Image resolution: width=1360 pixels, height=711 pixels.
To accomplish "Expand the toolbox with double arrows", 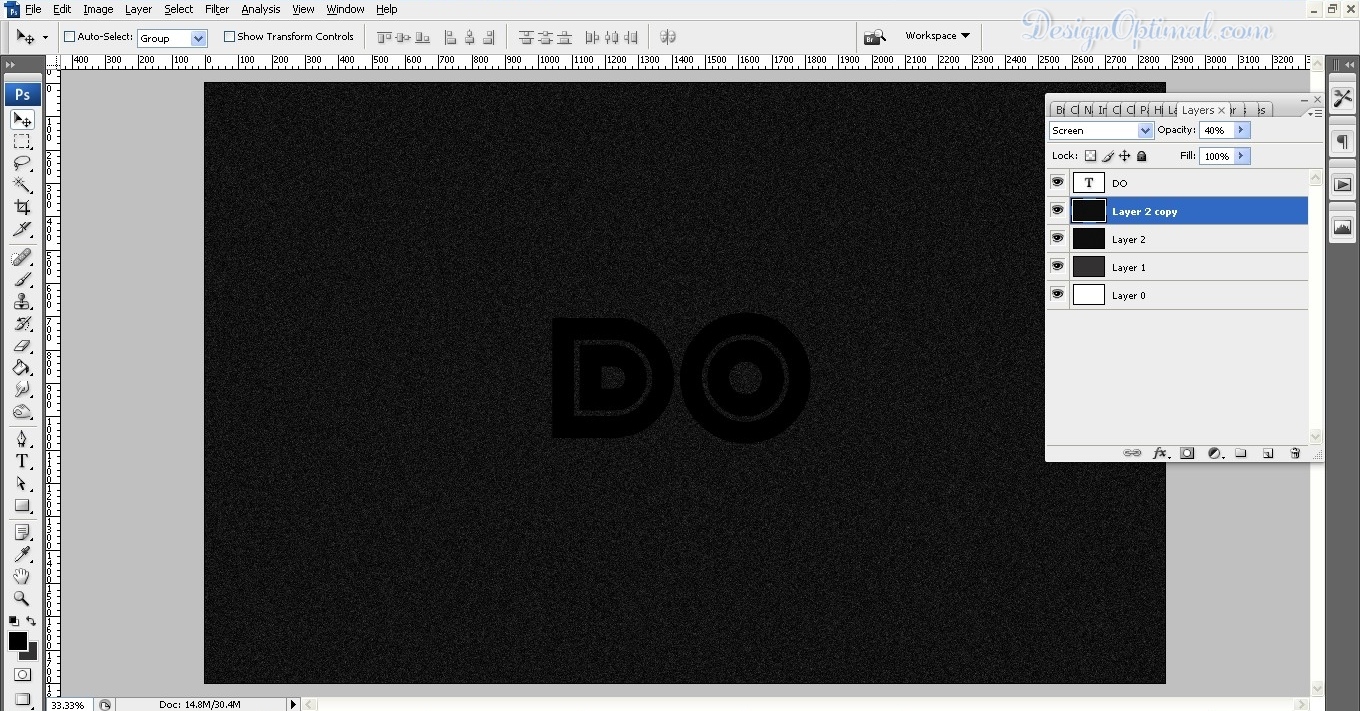I will [x=11, y=65].
